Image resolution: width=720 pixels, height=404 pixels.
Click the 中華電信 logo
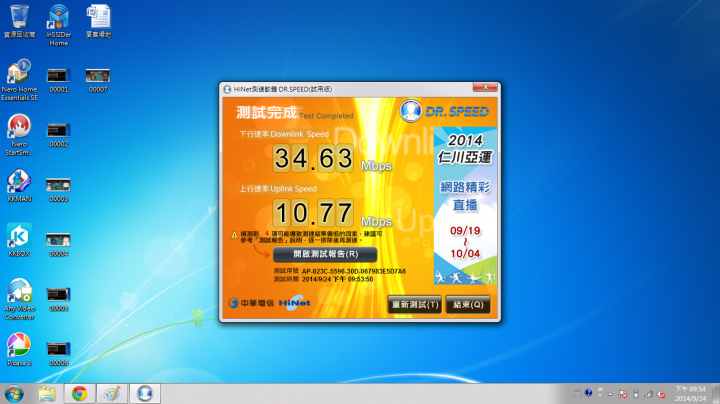[251, 303]
